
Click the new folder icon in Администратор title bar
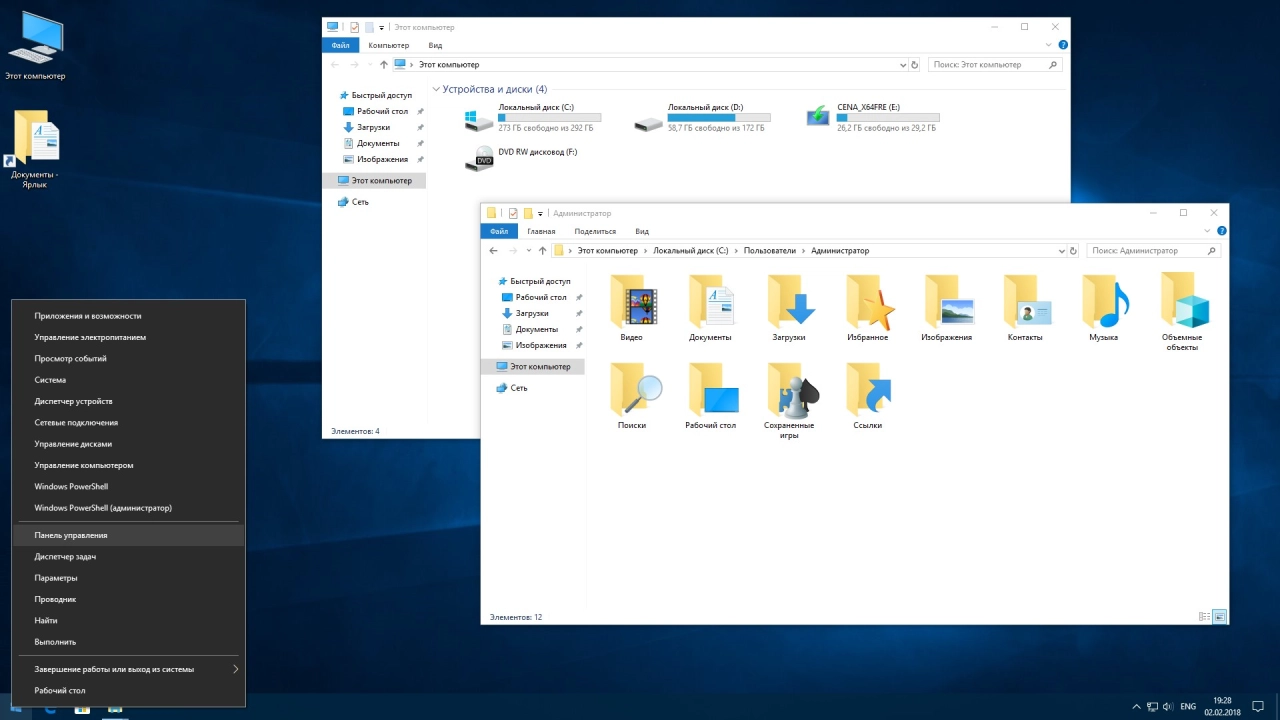click(528, 213)
